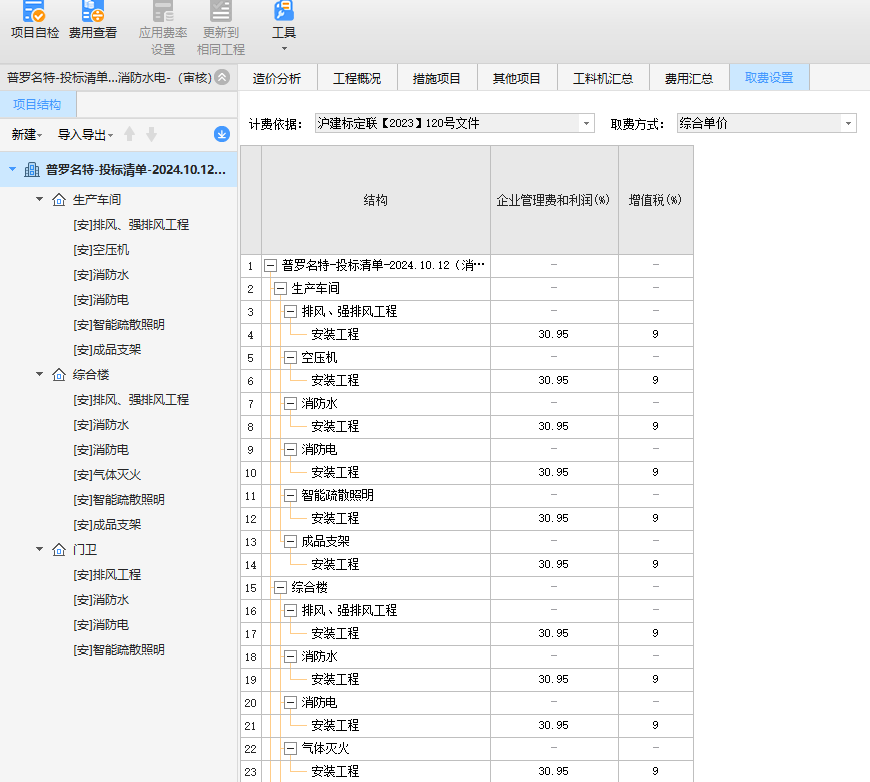Click 增值税(%) column header
Viewport: 870px width, 782px height.
(656, 200)
